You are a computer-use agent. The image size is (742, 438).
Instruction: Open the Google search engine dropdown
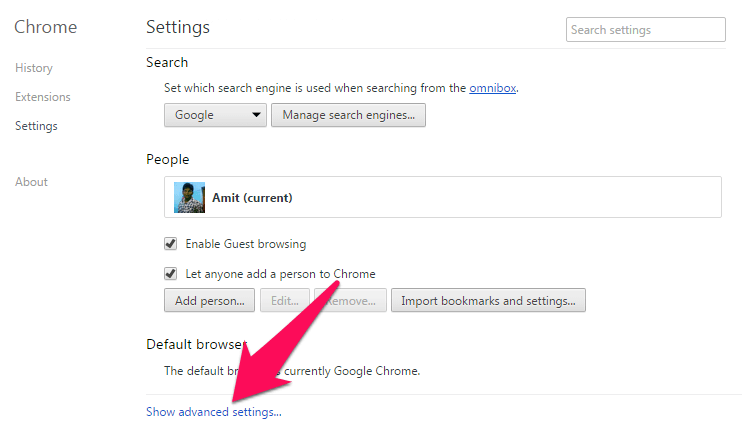tap(215, 115)
